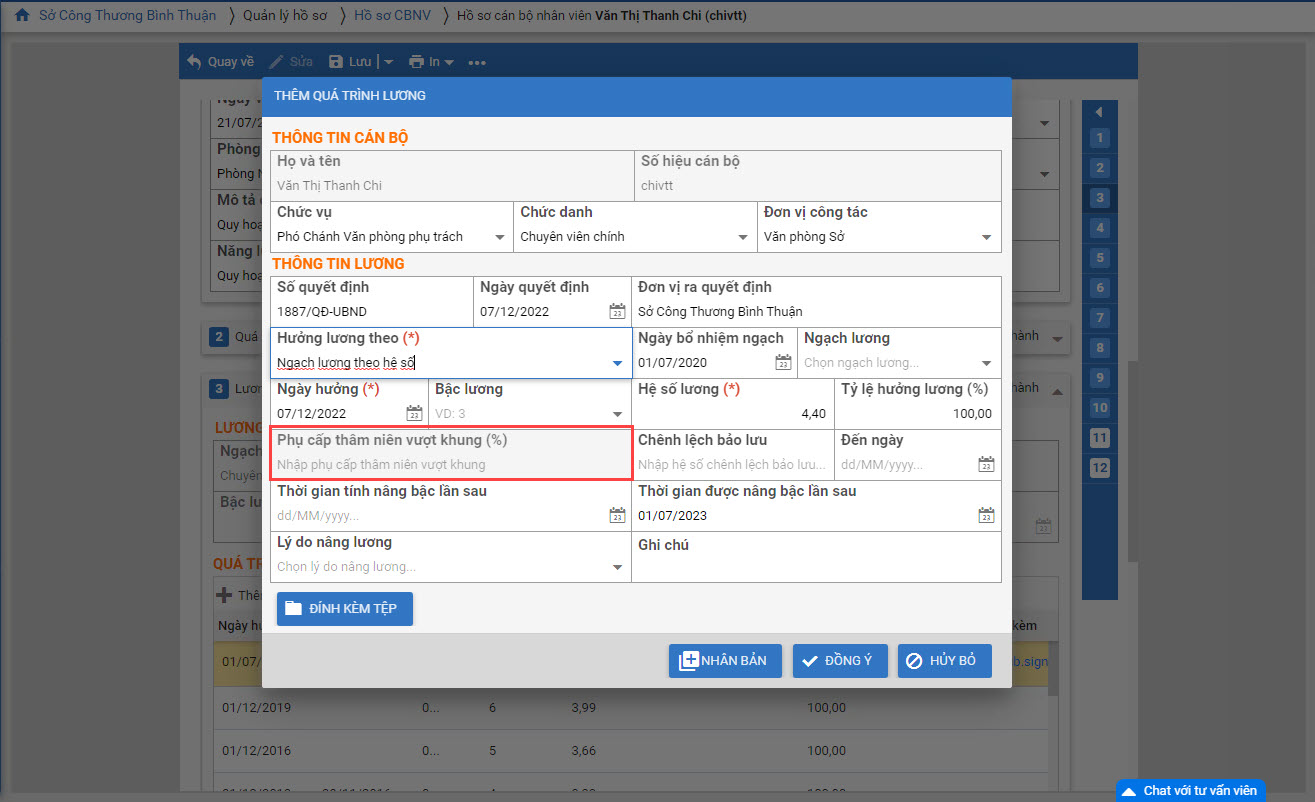1315x802 pixels.
Task: Click the ĐỒNG Ý button
Action: (840, 661)
